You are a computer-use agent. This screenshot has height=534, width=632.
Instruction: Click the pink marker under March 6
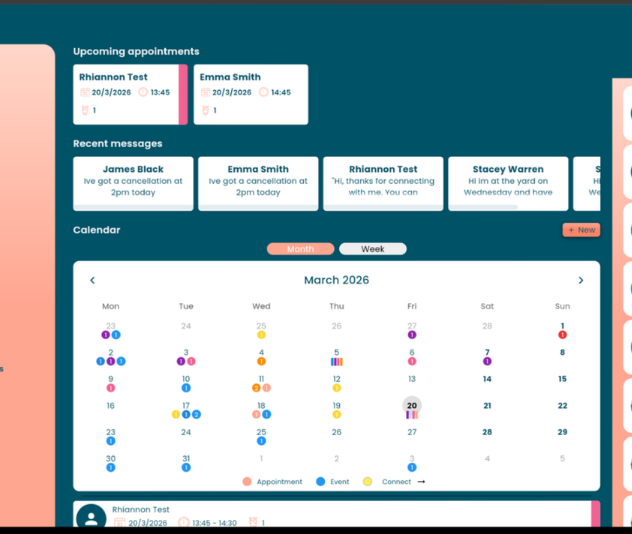(412, 361)
